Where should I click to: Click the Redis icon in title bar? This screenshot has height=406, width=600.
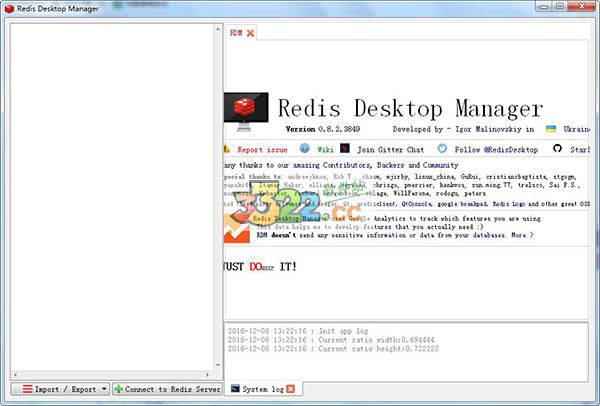tap(9, 8)
